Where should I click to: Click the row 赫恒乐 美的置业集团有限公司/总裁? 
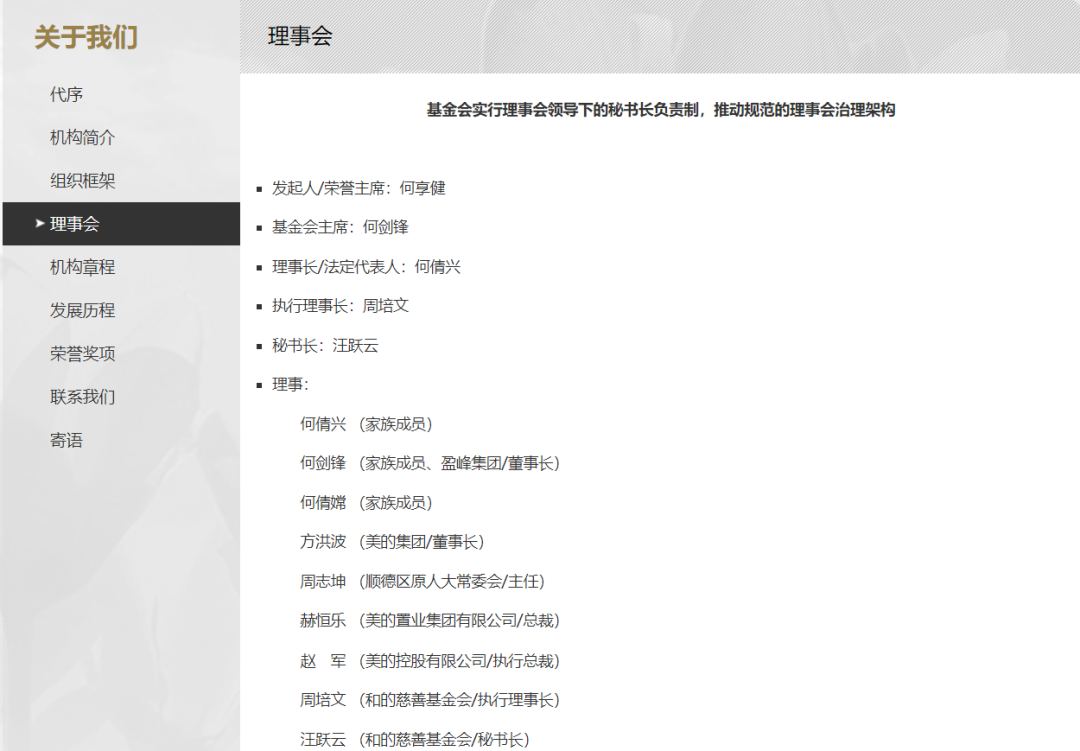point(430,621)
